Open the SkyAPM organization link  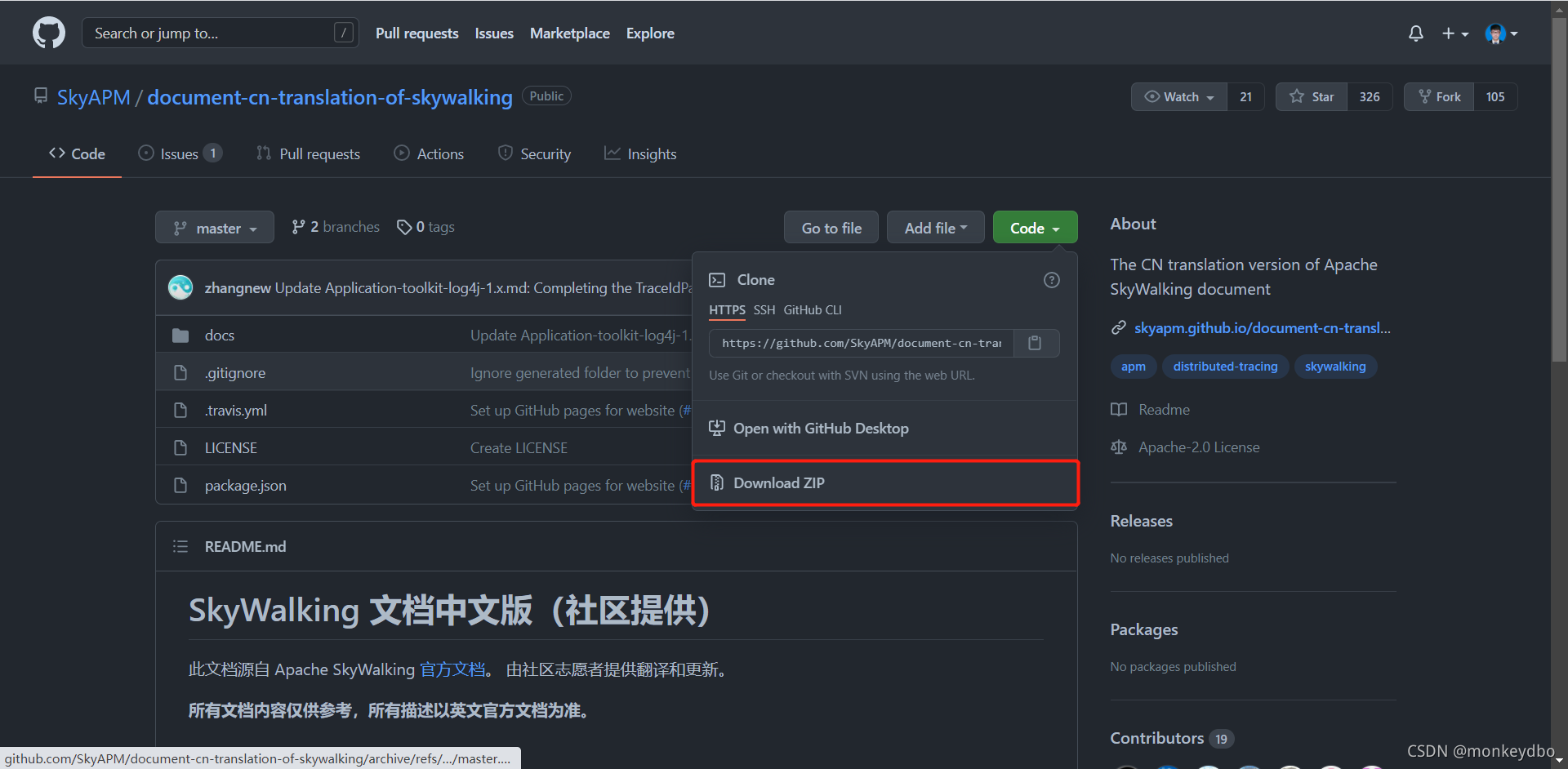point(94,97)
